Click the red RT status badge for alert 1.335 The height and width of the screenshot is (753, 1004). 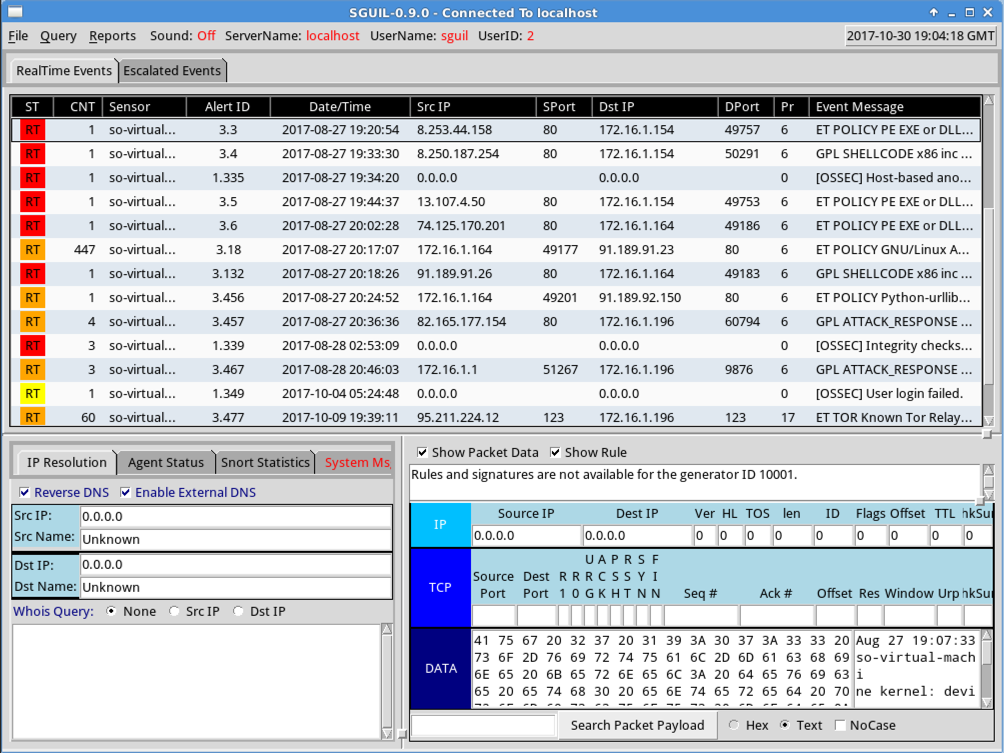[33, 178]
